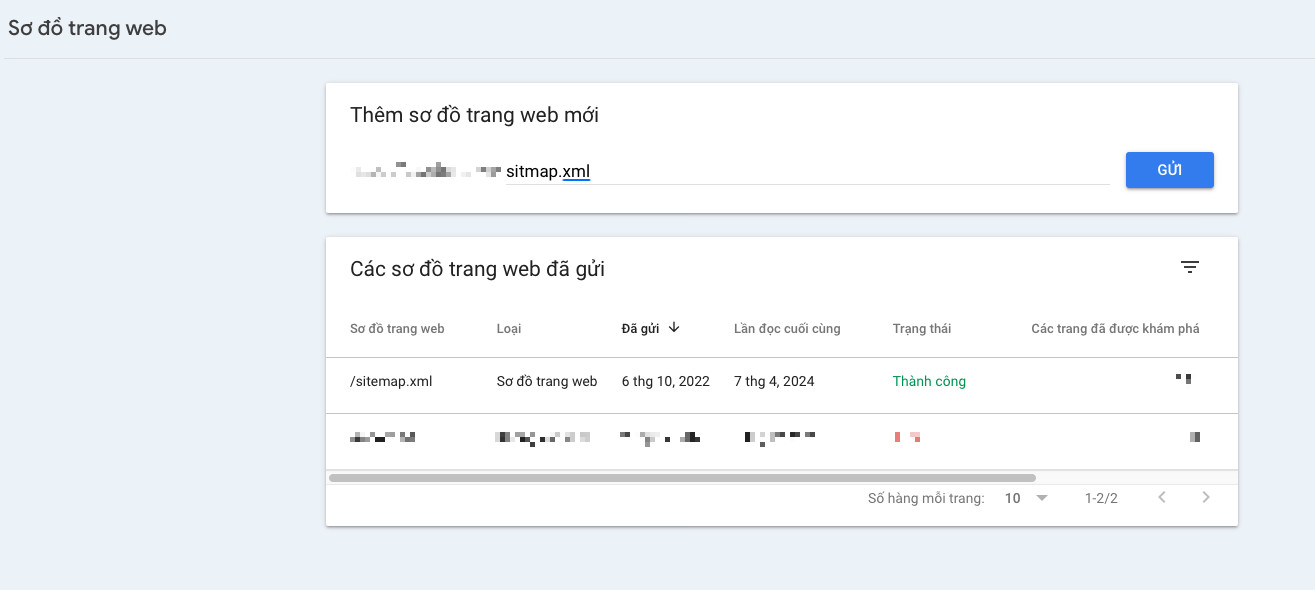Select the next page chevron in pagination
1315x590 pixels.
pos(1206,497)
